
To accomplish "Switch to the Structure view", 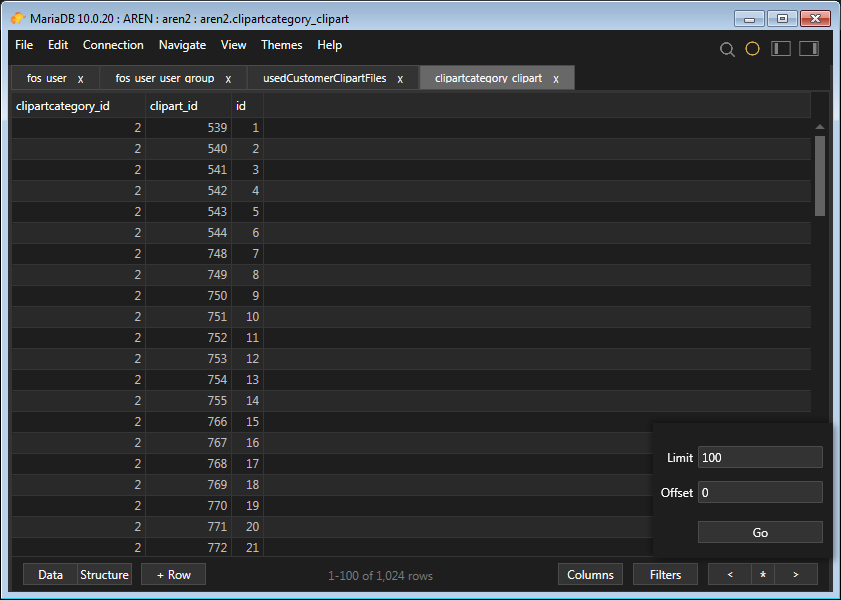I will tap(104, 574).
